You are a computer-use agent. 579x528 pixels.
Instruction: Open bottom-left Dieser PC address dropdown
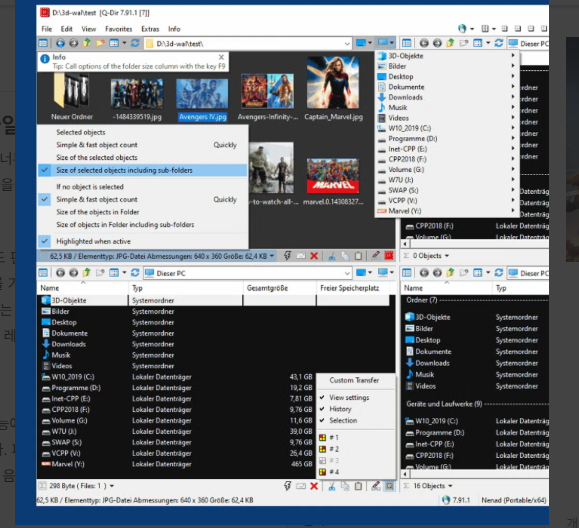coord(347,273)
